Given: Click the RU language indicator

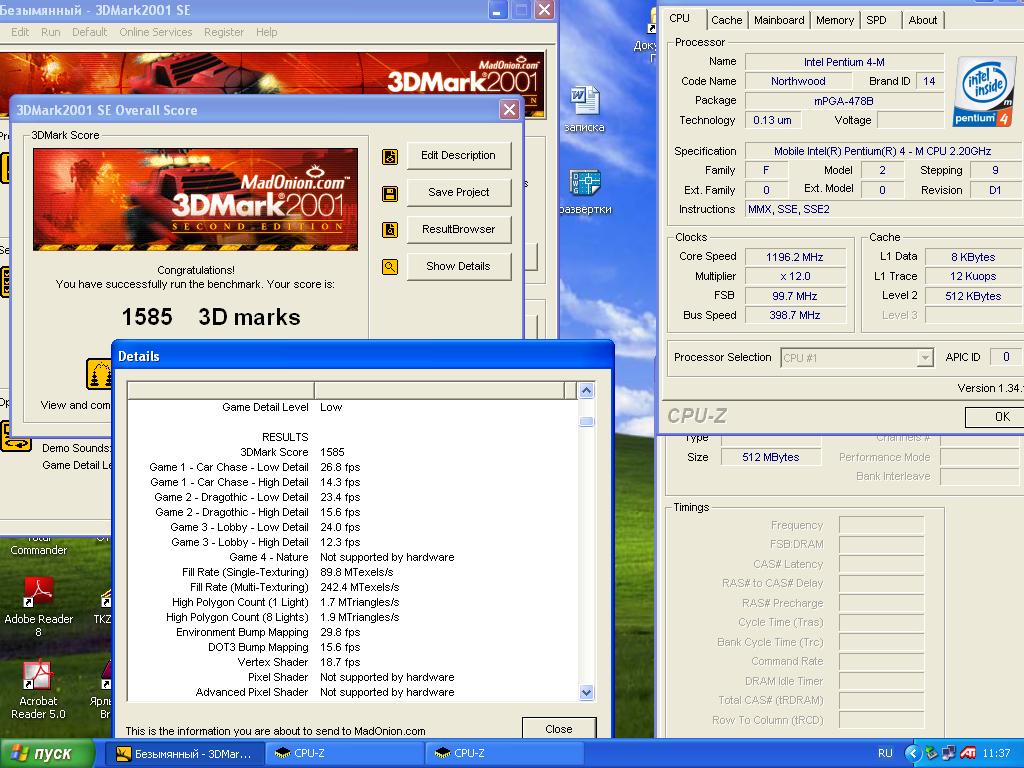Looking at the screenshot, I should (885, 753).
